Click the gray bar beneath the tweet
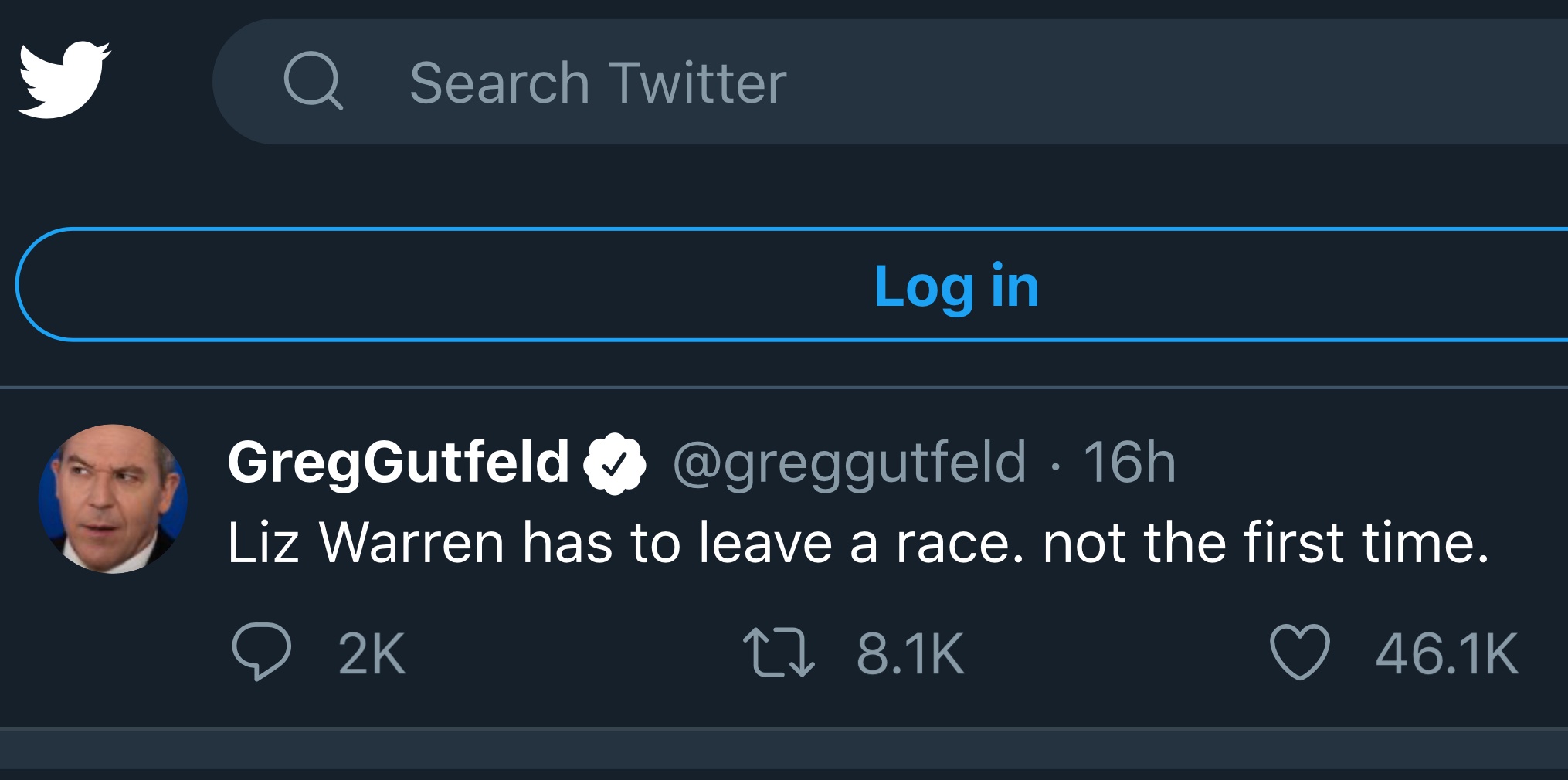The width and height of the screenshot is (1568, 780). 784,749
